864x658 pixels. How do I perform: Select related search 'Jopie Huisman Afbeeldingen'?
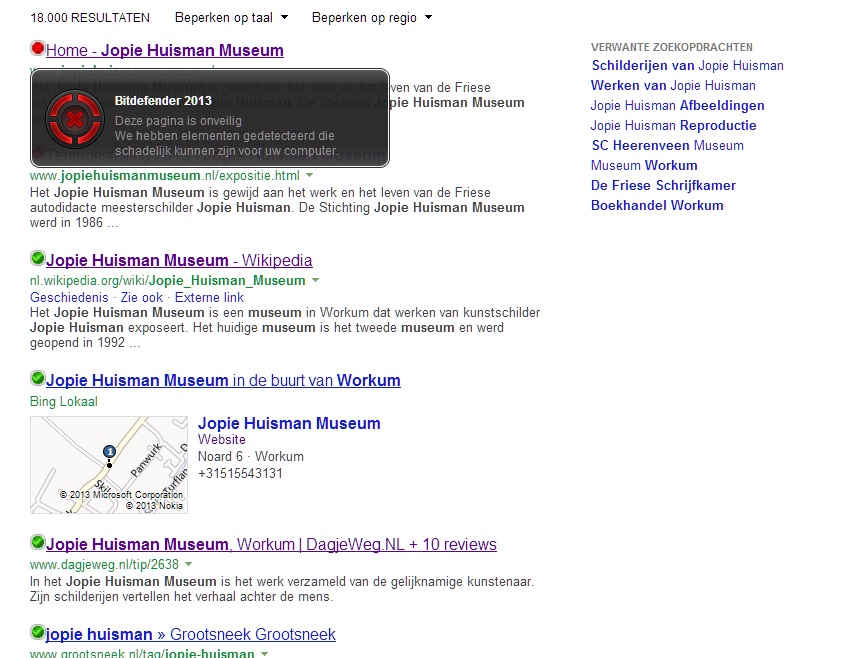pyautogui.click(x=678, y=105)
